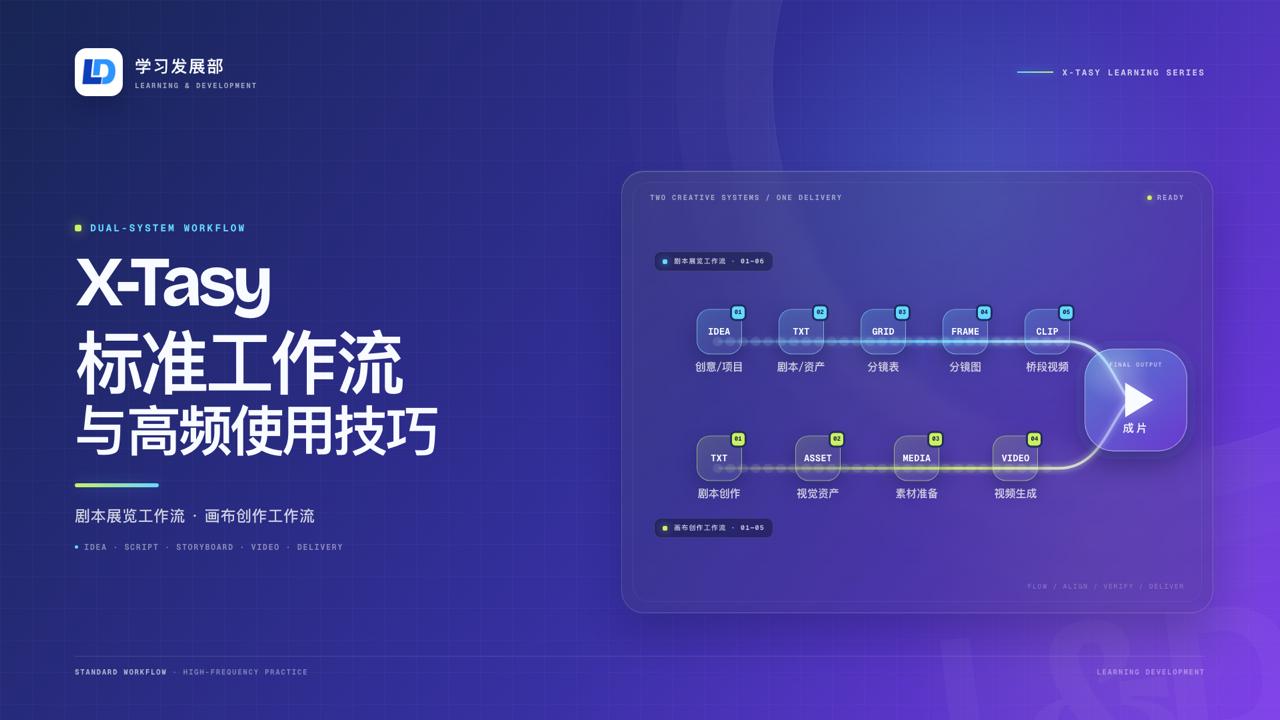Click the 01 badge on 剧本创作 TXT node
Viewport: 1280px width, 720px height.
[738, 439]
